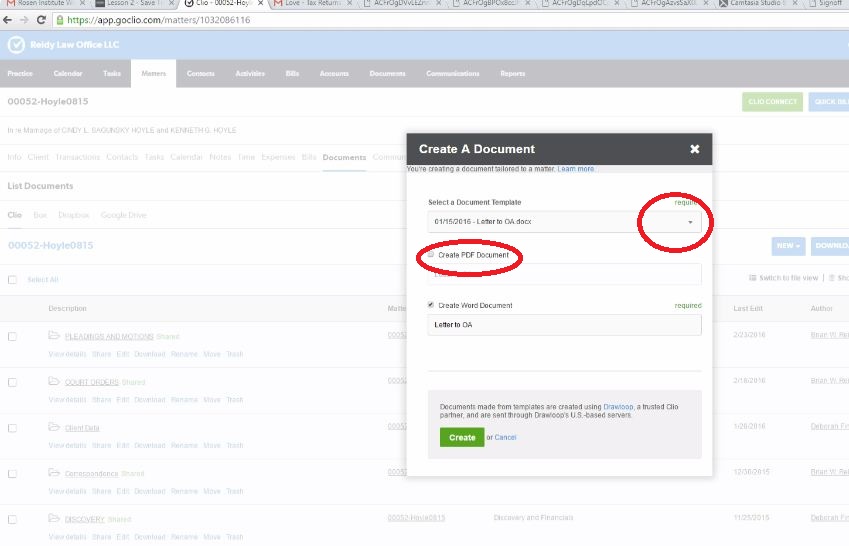
Task: Click the Clio checkmark logo icon
Action: [16, 44]
